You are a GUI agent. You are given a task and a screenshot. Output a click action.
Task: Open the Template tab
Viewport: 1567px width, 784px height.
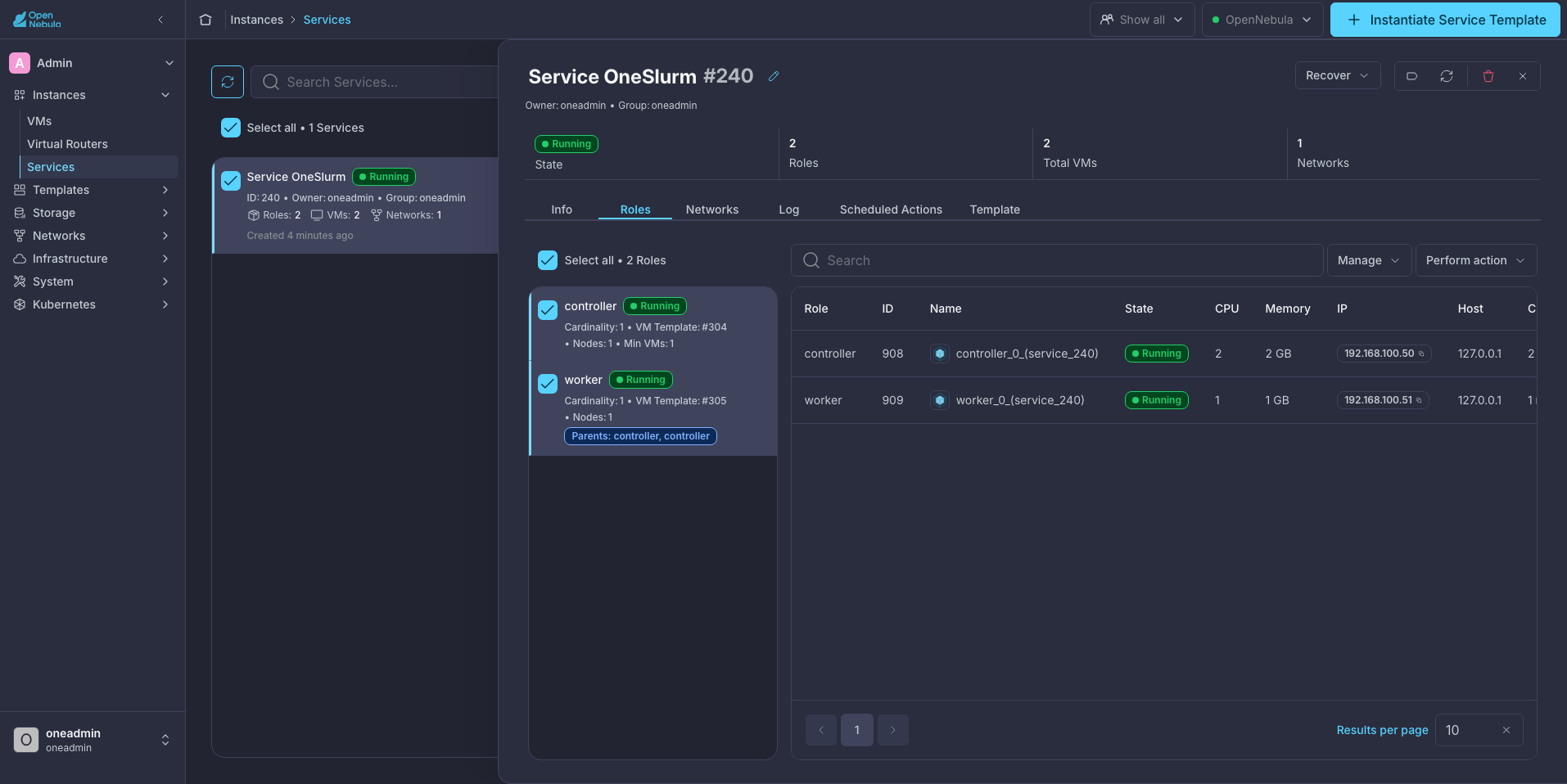click(x=995, y=210)
